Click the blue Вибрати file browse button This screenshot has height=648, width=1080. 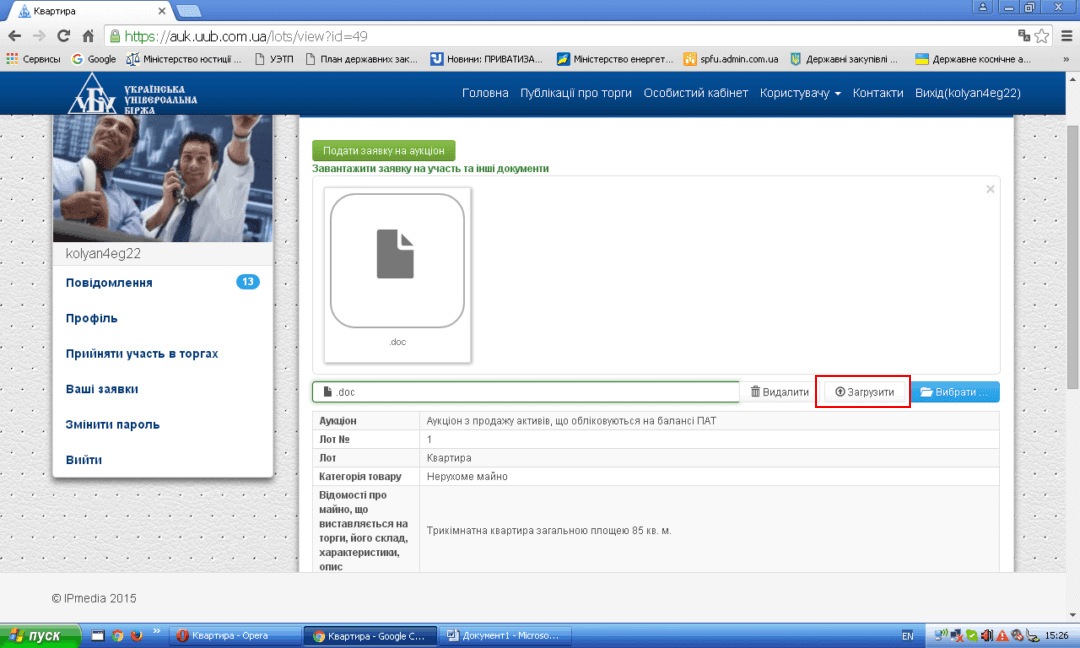[954, 392]
